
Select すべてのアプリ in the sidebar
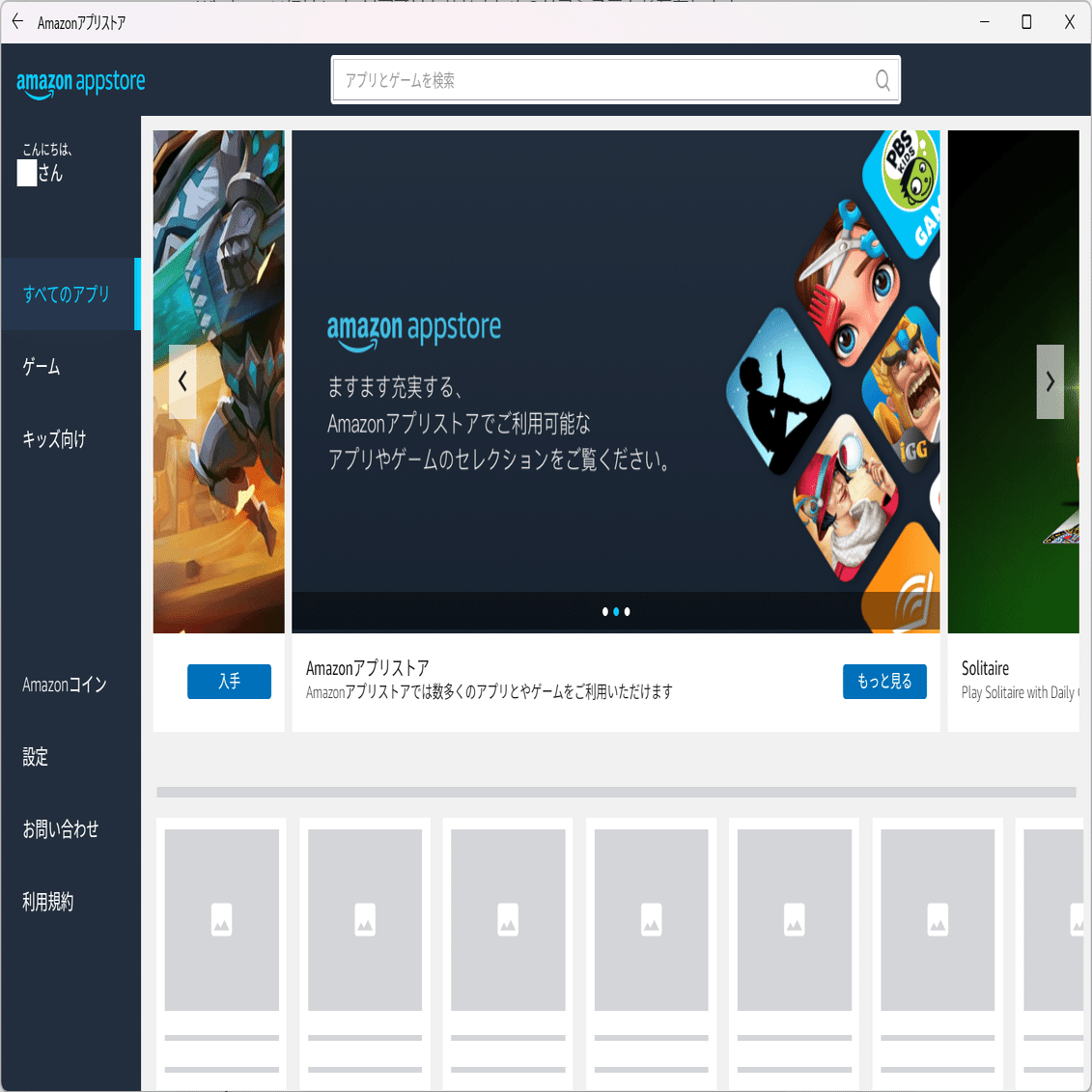[x=64, y=294]
